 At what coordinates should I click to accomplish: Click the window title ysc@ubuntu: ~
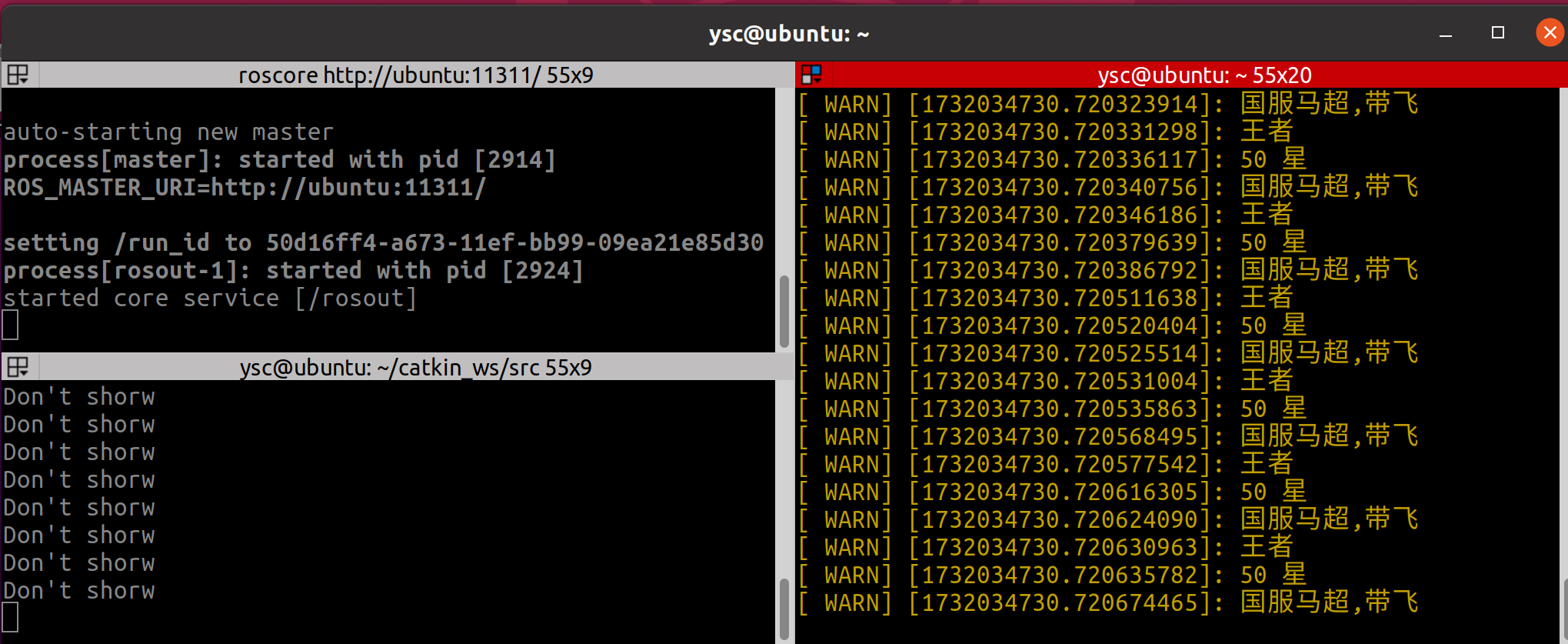coord(788,34)
